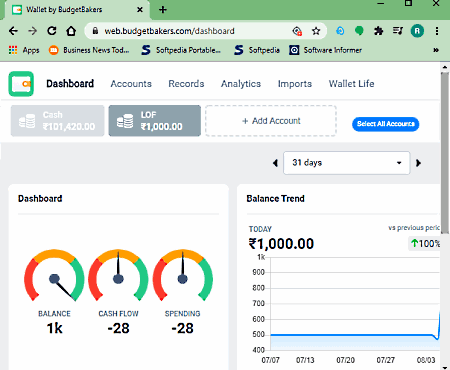Click the padlock site info icon
This screenshot has width=450, height=370.
point(95,31)
